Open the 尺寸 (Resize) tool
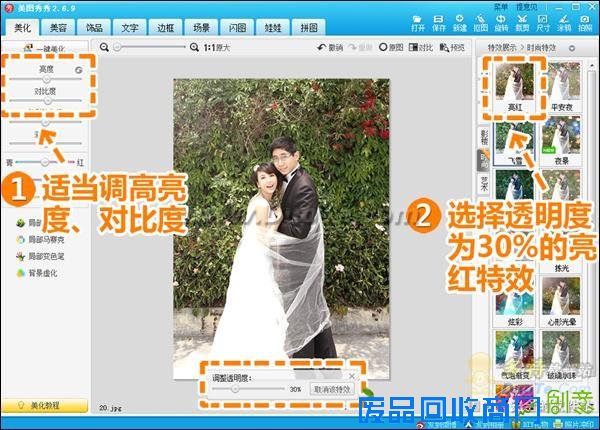 coord(543,25)
